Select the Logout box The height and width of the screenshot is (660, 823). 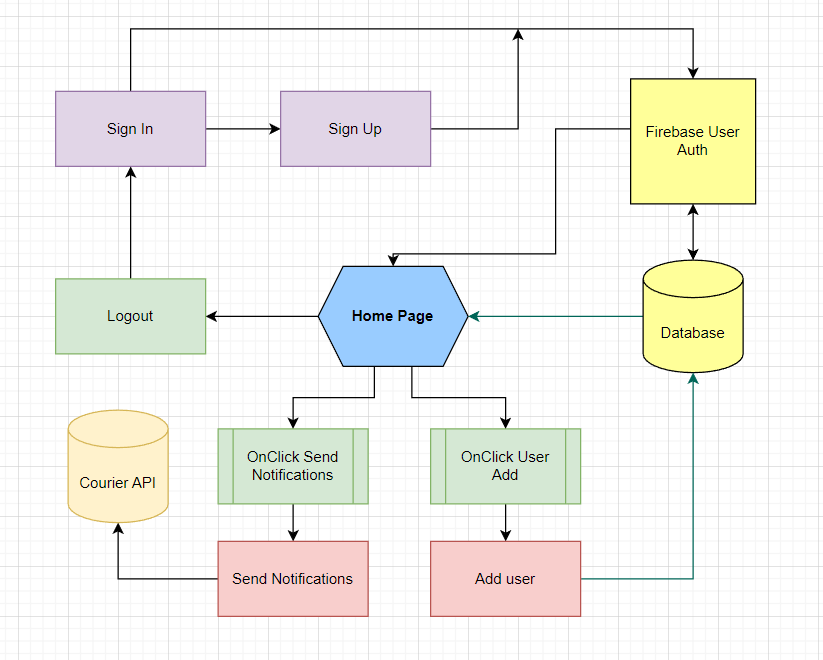[x=130, y=316]
